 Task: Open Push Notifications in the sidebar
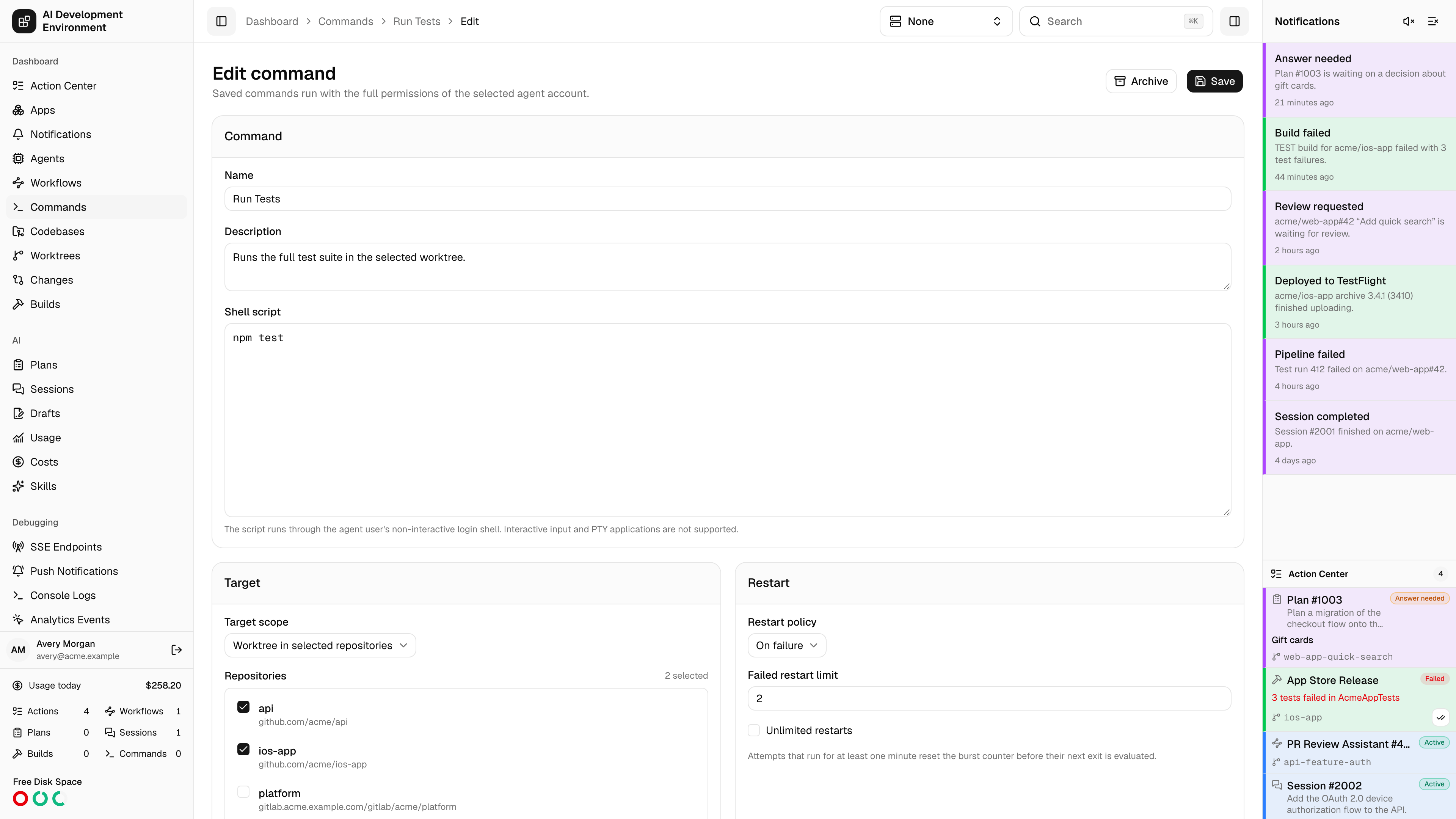pos(97,571)
